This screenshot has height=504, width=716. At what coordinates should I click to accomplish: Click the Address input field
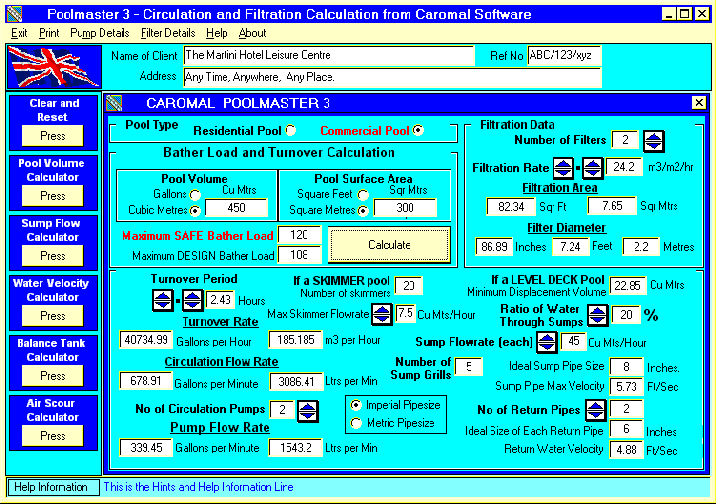[x=392, y=78]
